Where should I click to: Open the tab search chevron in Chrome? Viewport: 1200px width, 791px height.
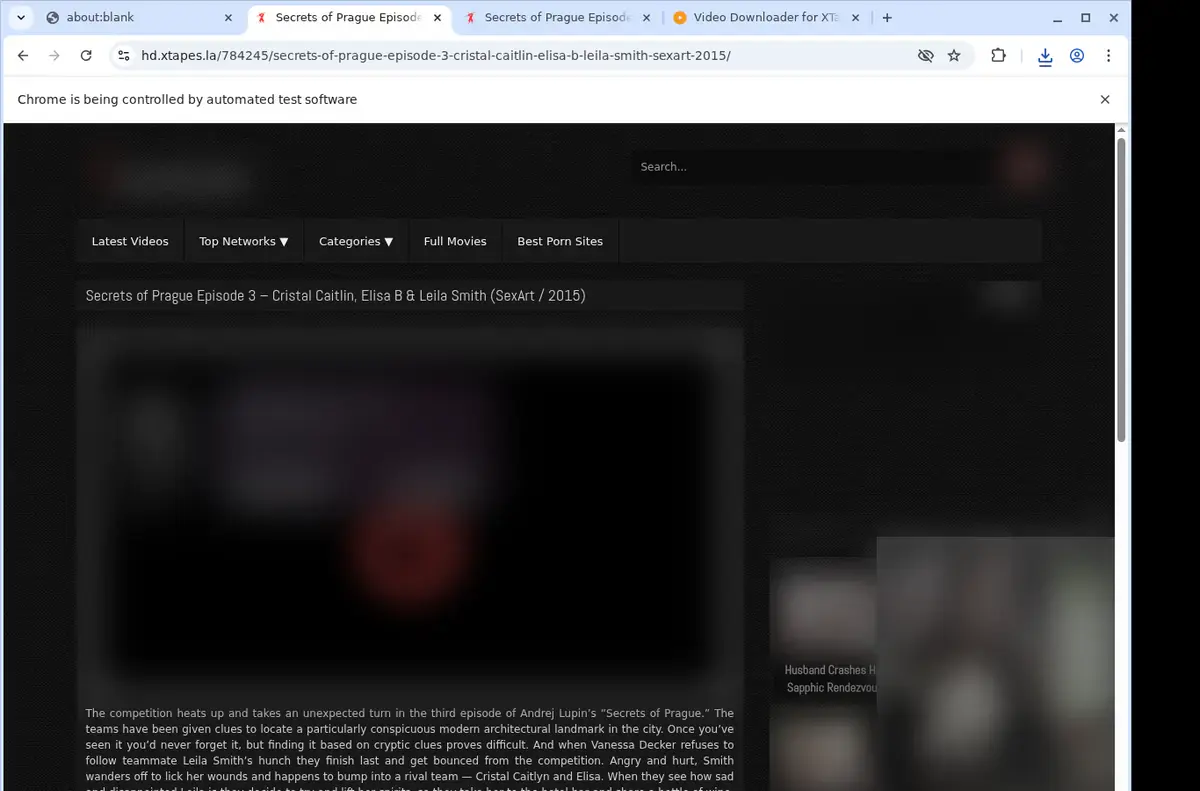coord(21,18)
